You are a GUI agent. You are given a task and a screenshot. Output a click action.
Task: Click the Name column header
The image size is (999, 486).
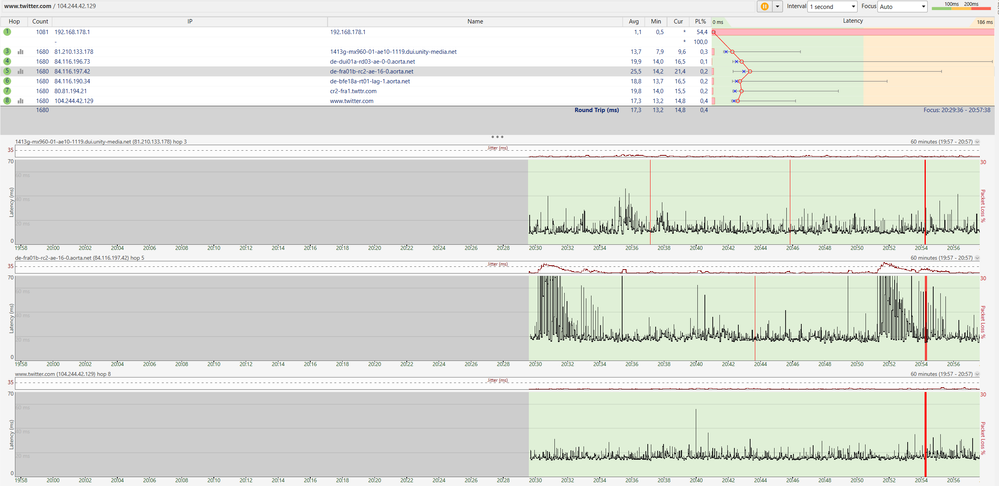pos(475,20)
